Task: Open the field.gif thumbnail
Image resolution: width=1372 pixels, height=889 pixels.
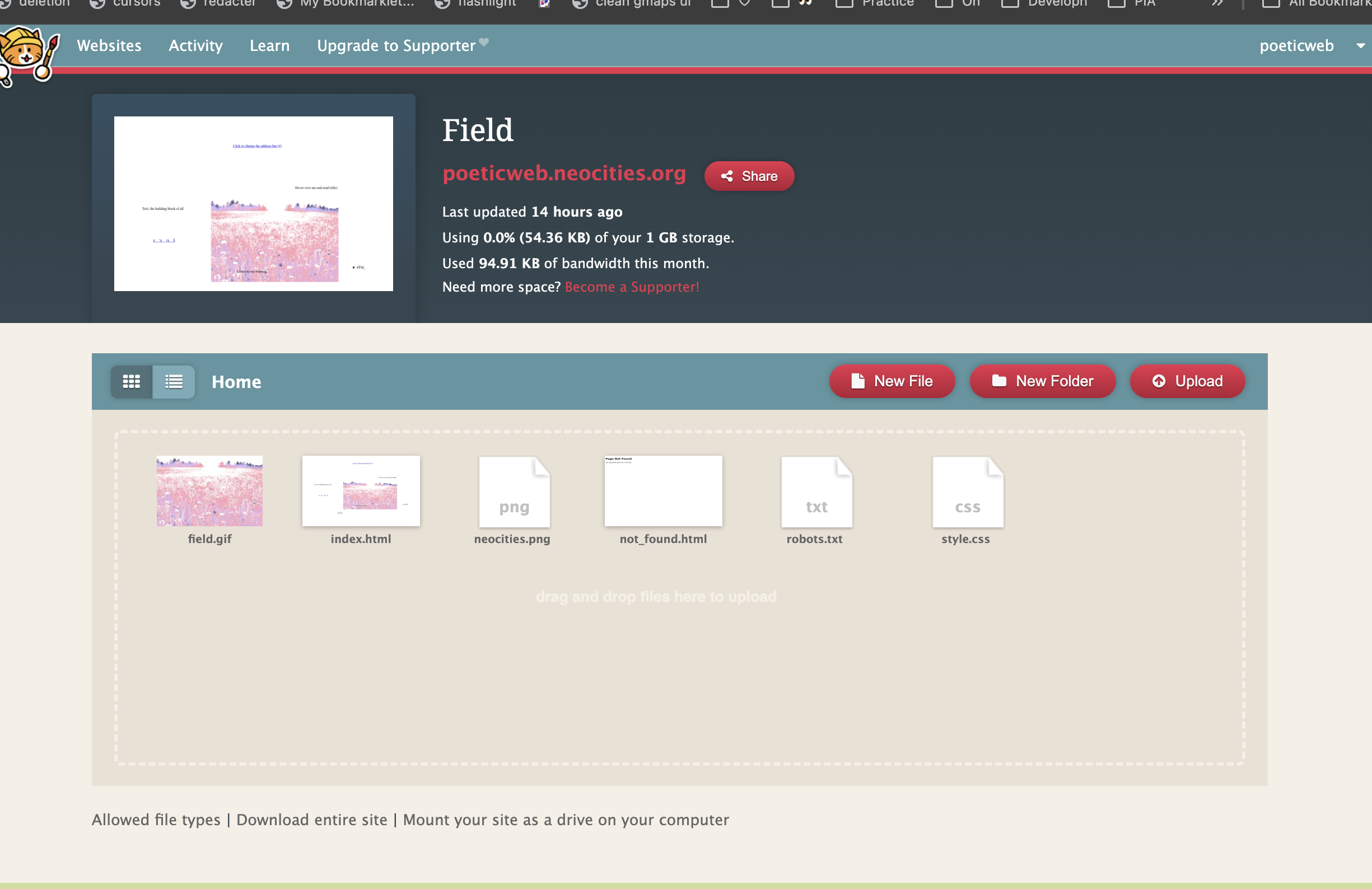Action: coord(209,491)
